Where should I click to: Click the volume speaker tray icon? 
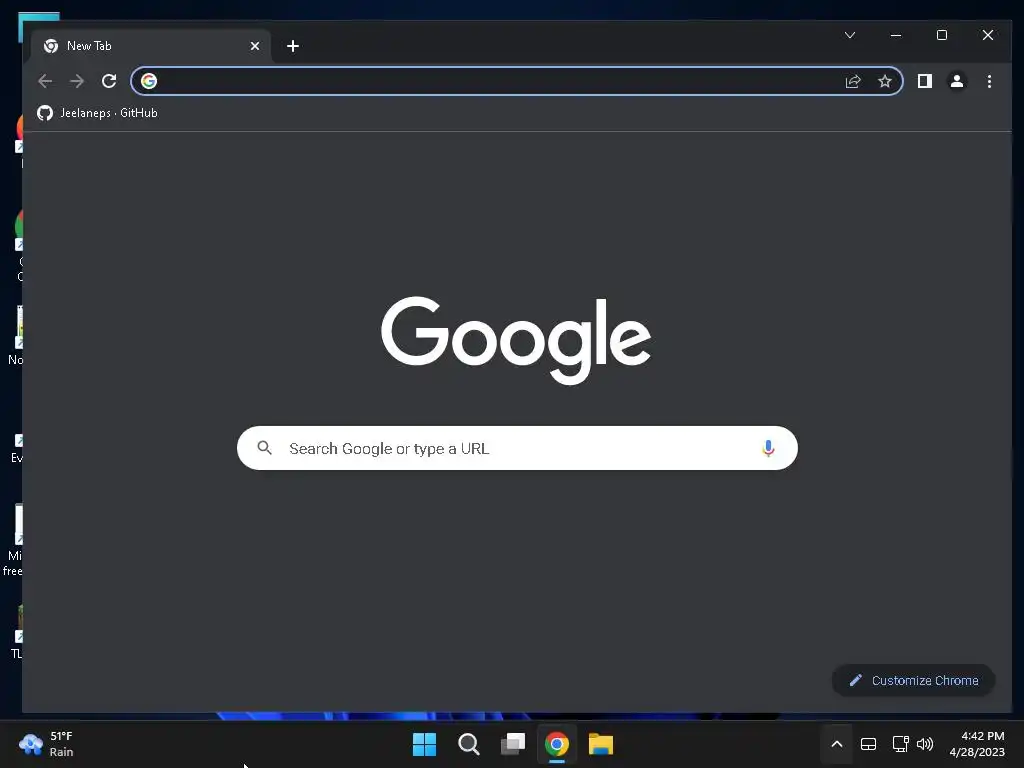[x=925, y=744]
